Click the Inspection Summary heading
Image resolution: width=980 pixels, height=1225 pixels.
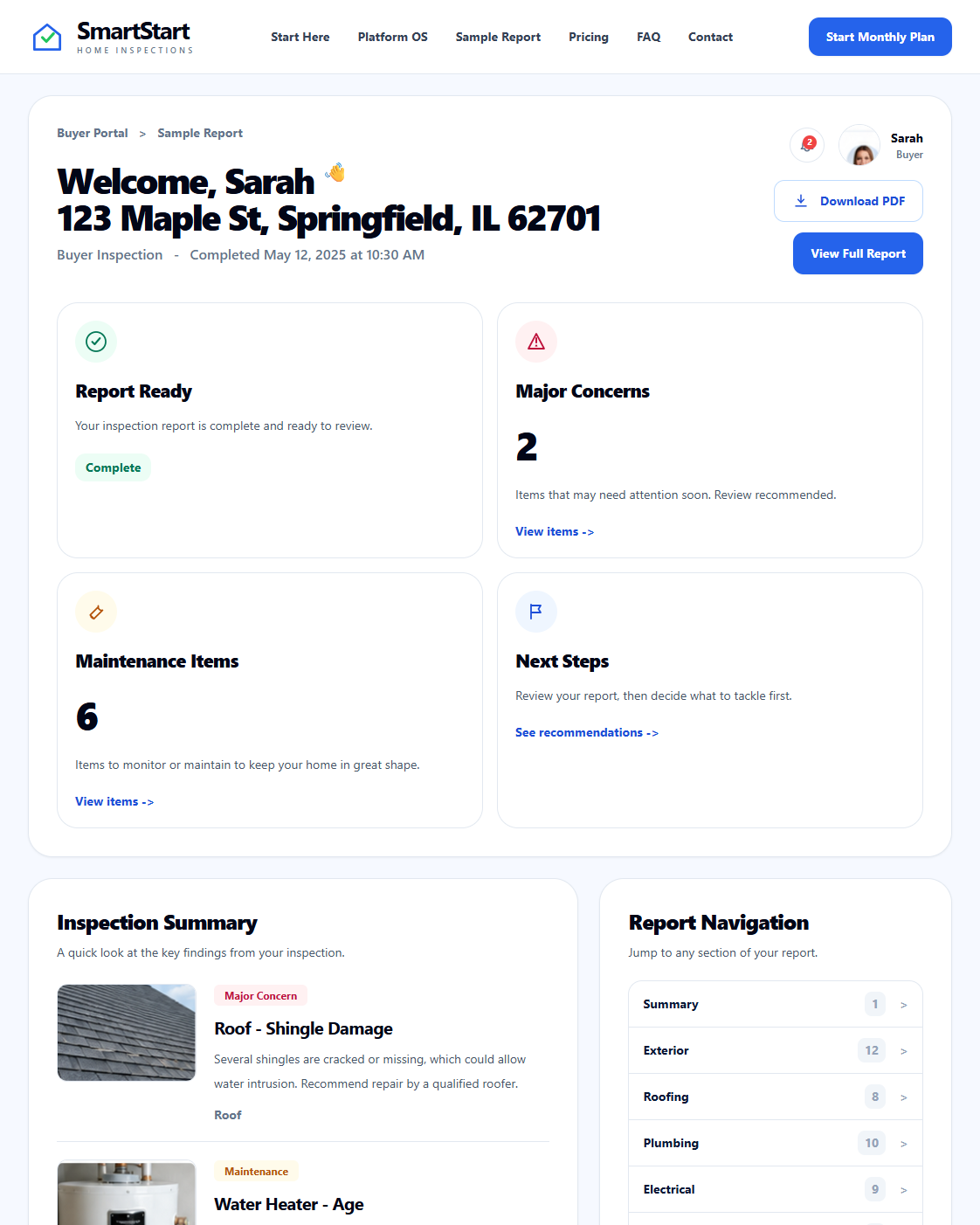pos(157,923)
